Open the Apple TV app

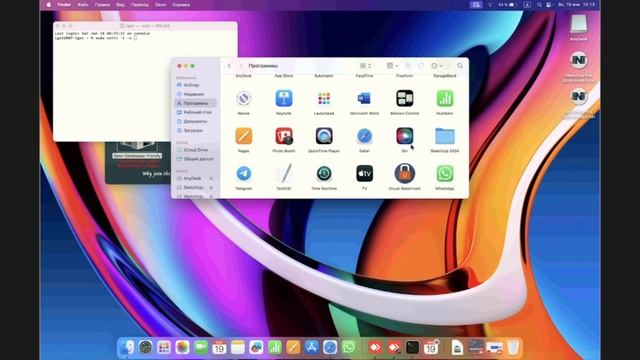coord(364,174)
